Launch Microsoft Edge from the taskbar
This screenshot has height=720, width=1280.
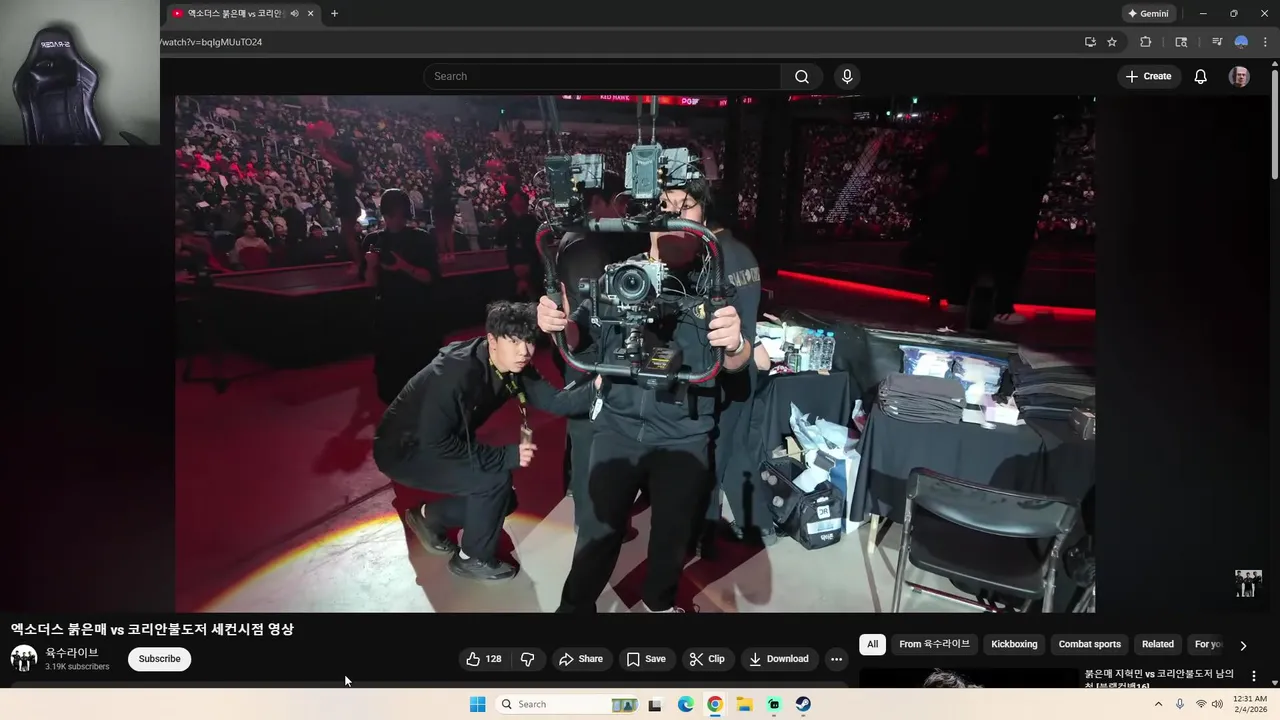(685, 704)
